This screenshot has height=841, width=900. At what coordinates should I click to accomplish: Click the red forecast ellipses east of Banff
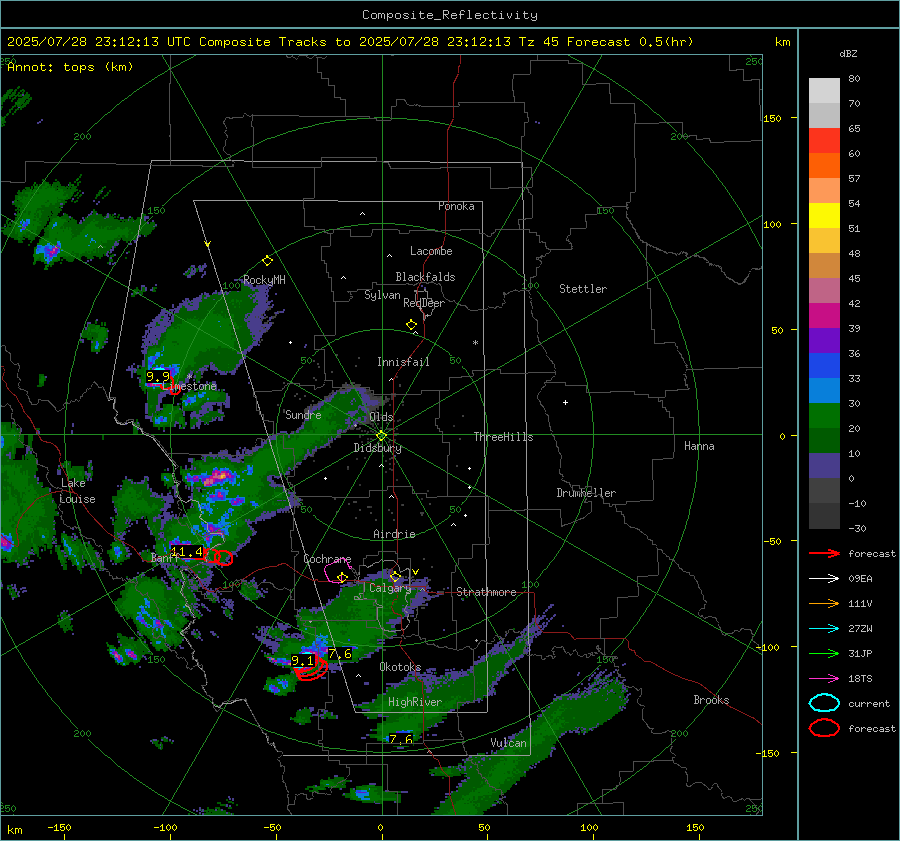219,557
